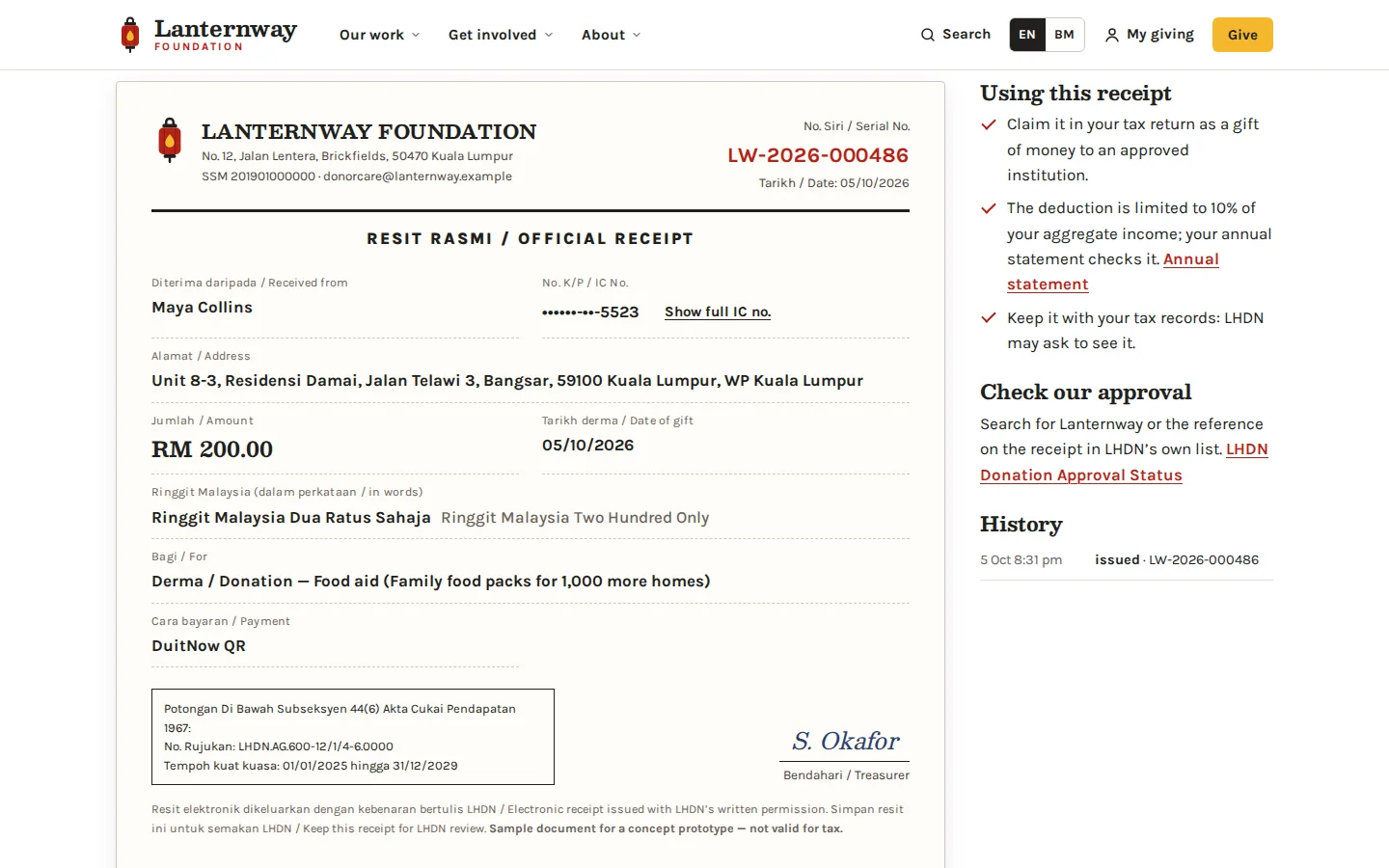
Task: Click the yellow Give button
Action: (1242, 35)
